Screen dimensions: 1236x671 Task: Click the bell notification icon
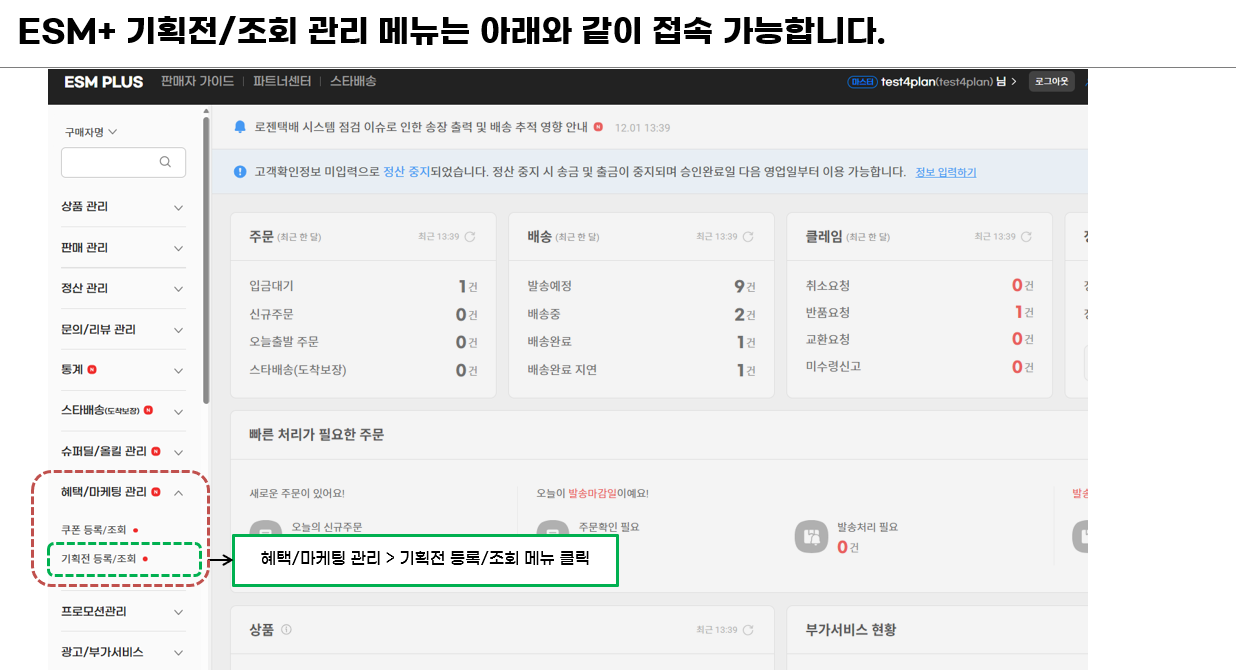(x=240, y=127)
